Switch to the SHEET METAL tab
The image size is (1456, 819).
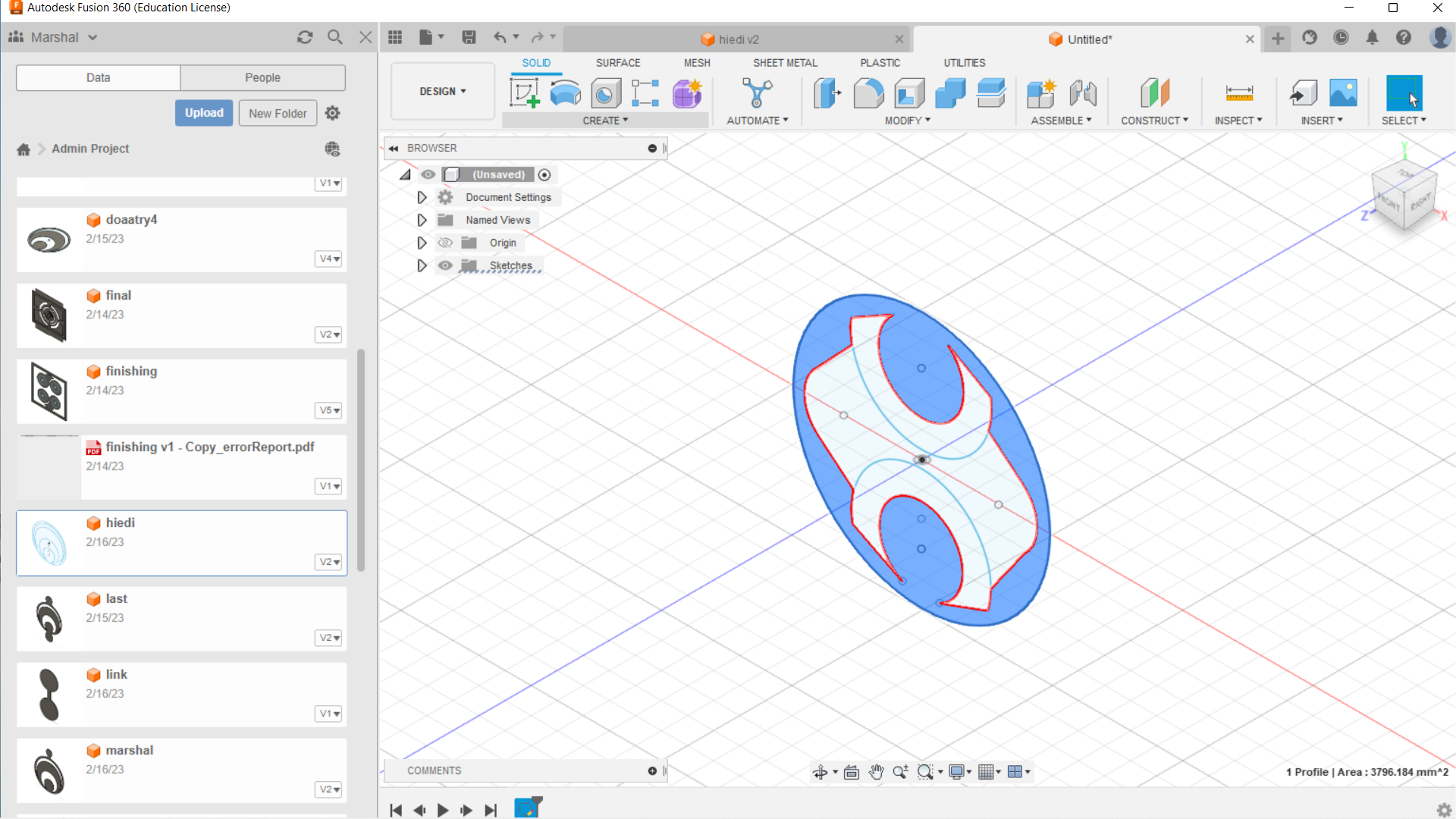click(x=785, y=63)
